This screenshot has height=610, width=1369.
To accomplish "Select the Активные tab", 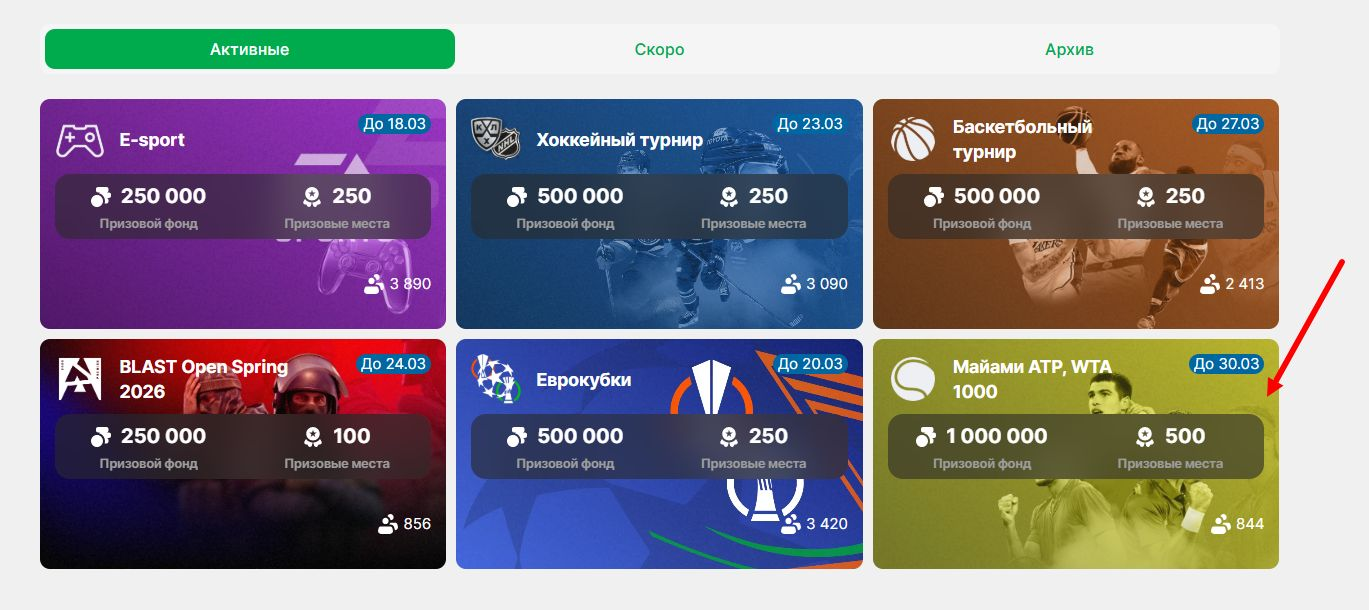I will [250, 49].
